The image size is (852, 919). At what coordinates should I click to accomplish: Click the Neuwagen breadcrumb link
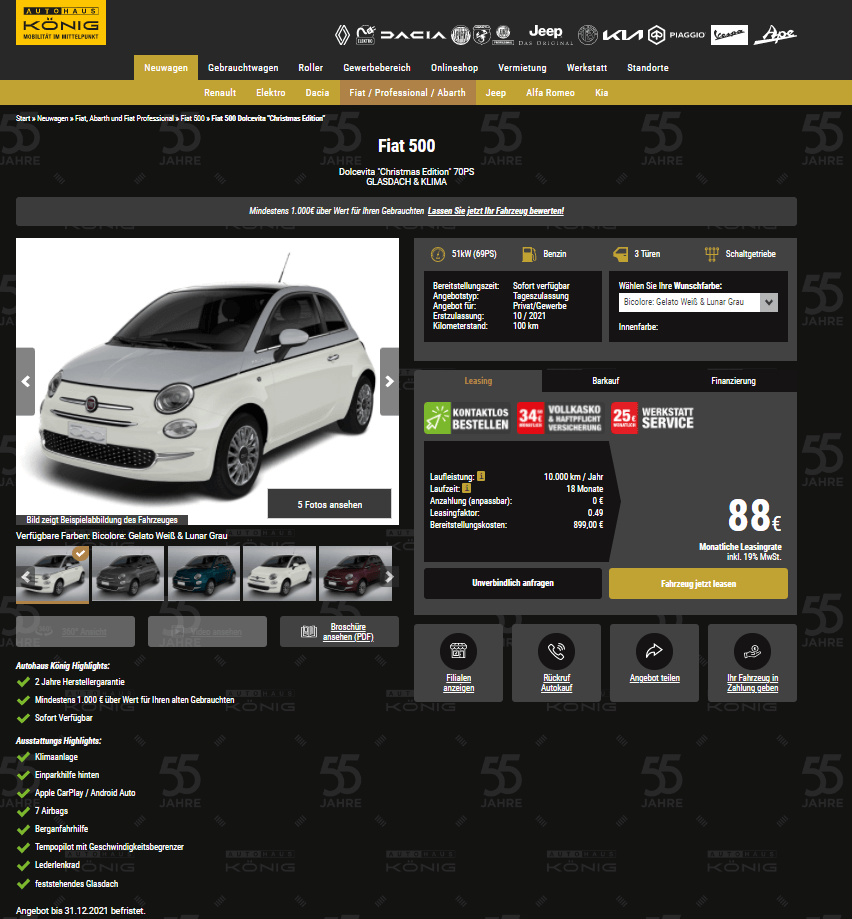pyautogui.click(x=53, y=118)
